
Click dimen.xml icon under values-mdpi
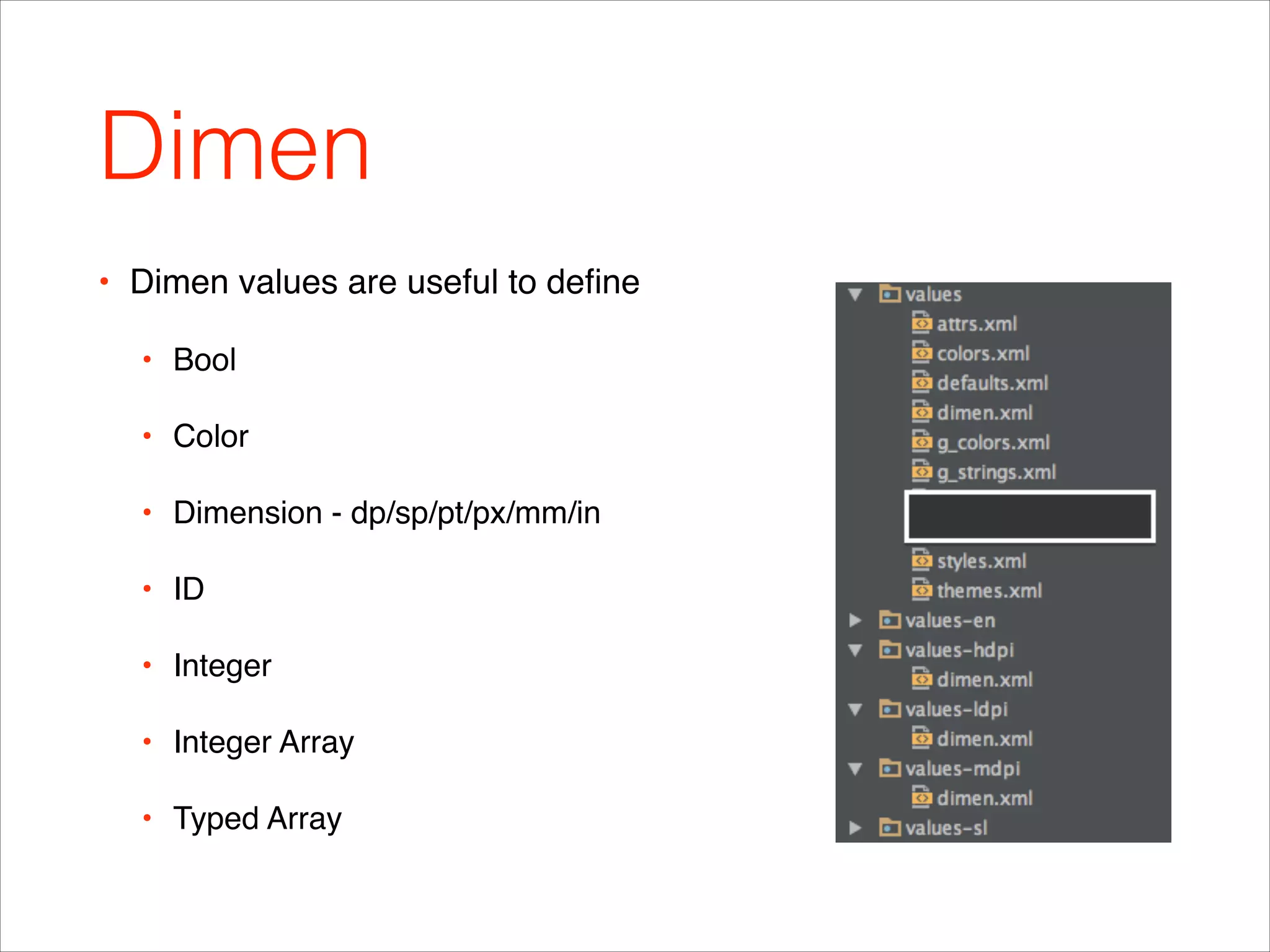pos(921,797)
